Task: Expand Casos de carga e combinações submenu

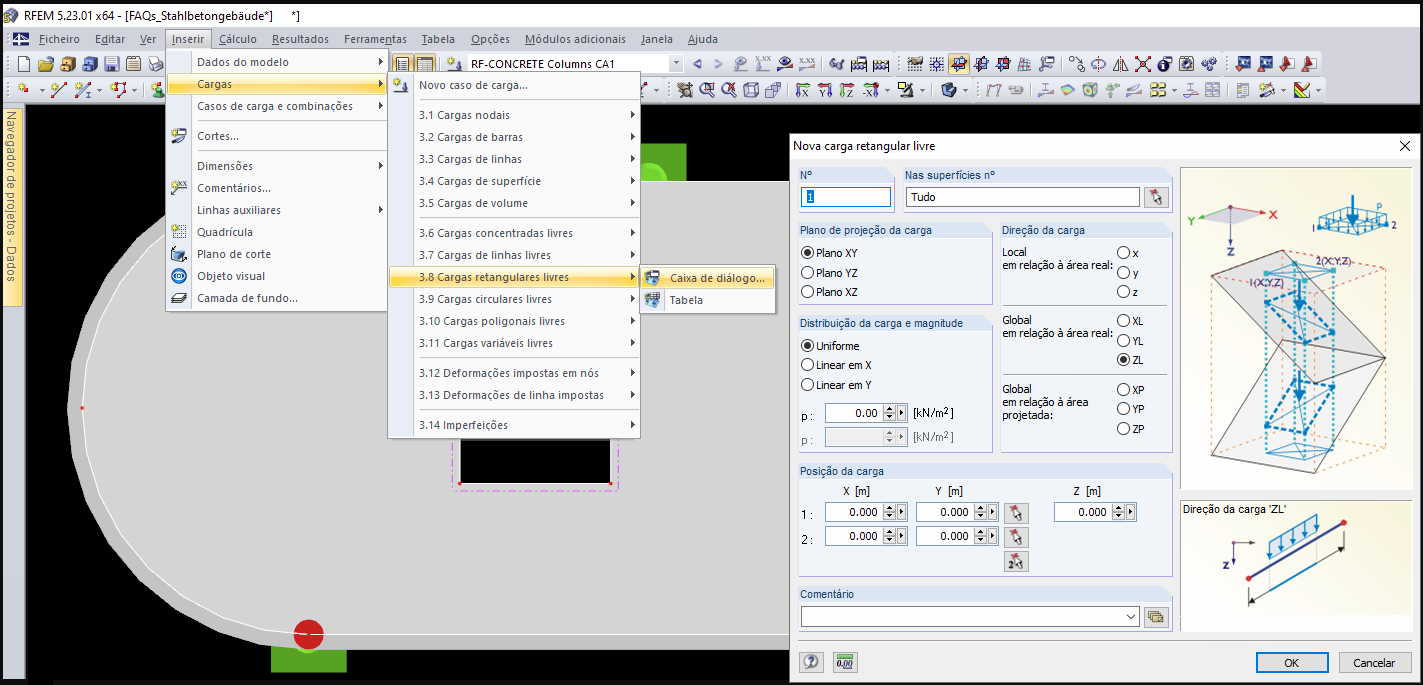Action: click(277, 106)
